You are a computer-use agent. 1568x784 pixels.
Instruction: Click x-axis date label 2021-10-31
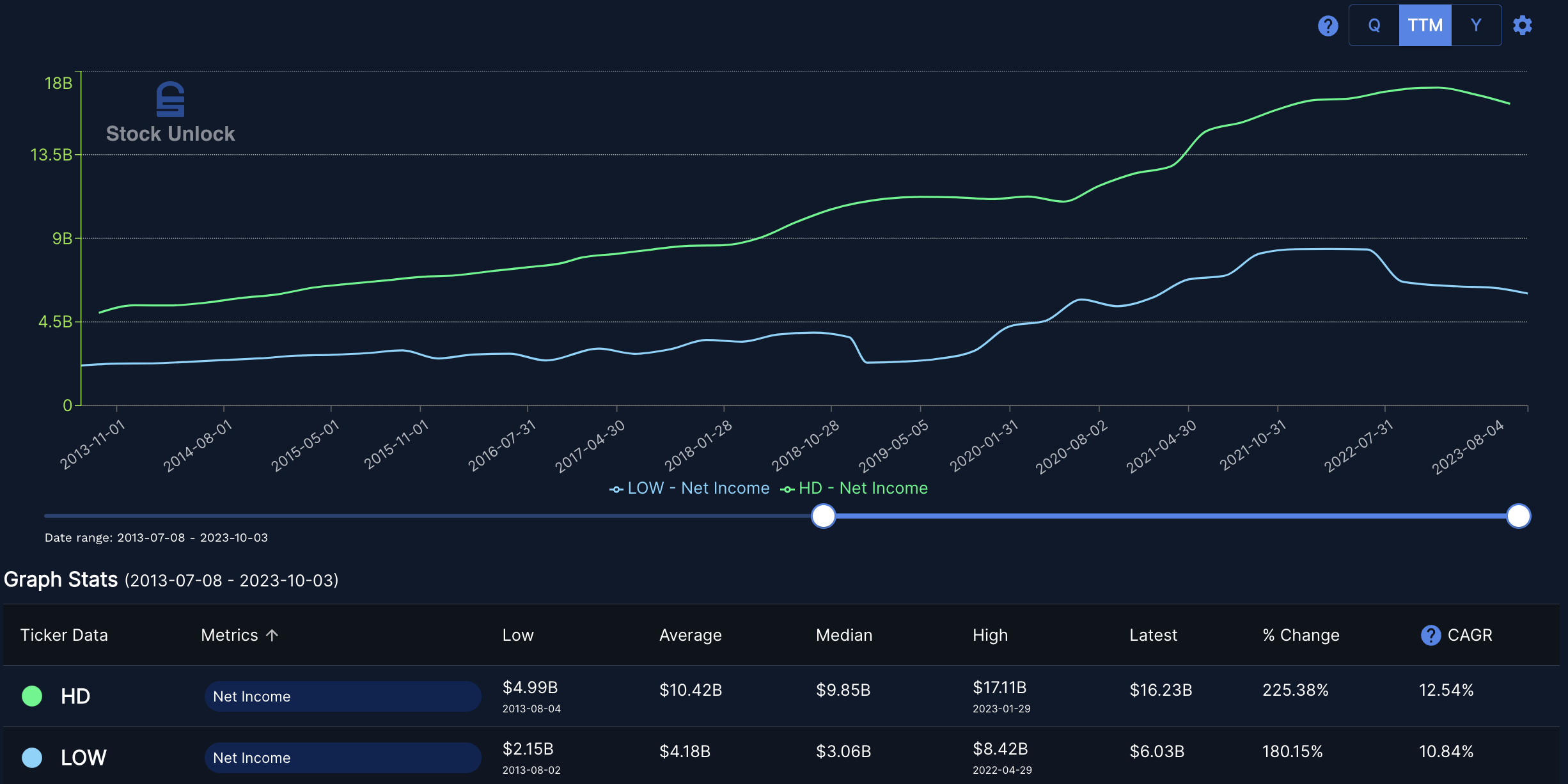coord(1252,445)
